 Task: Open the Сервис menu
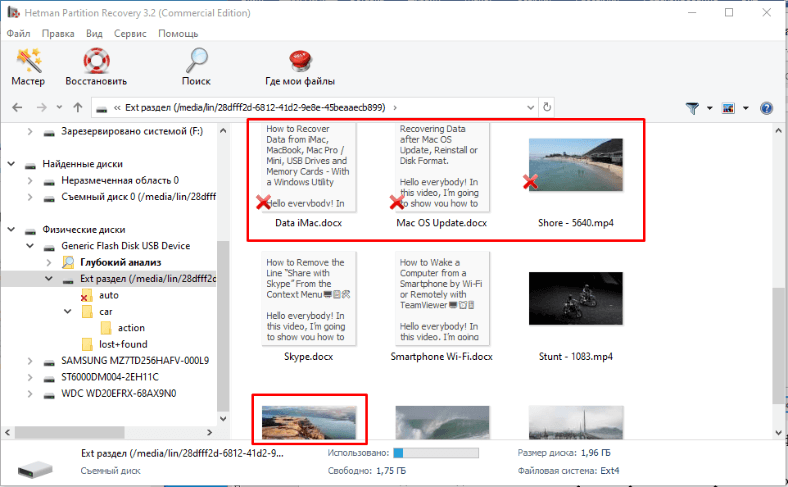130,34
